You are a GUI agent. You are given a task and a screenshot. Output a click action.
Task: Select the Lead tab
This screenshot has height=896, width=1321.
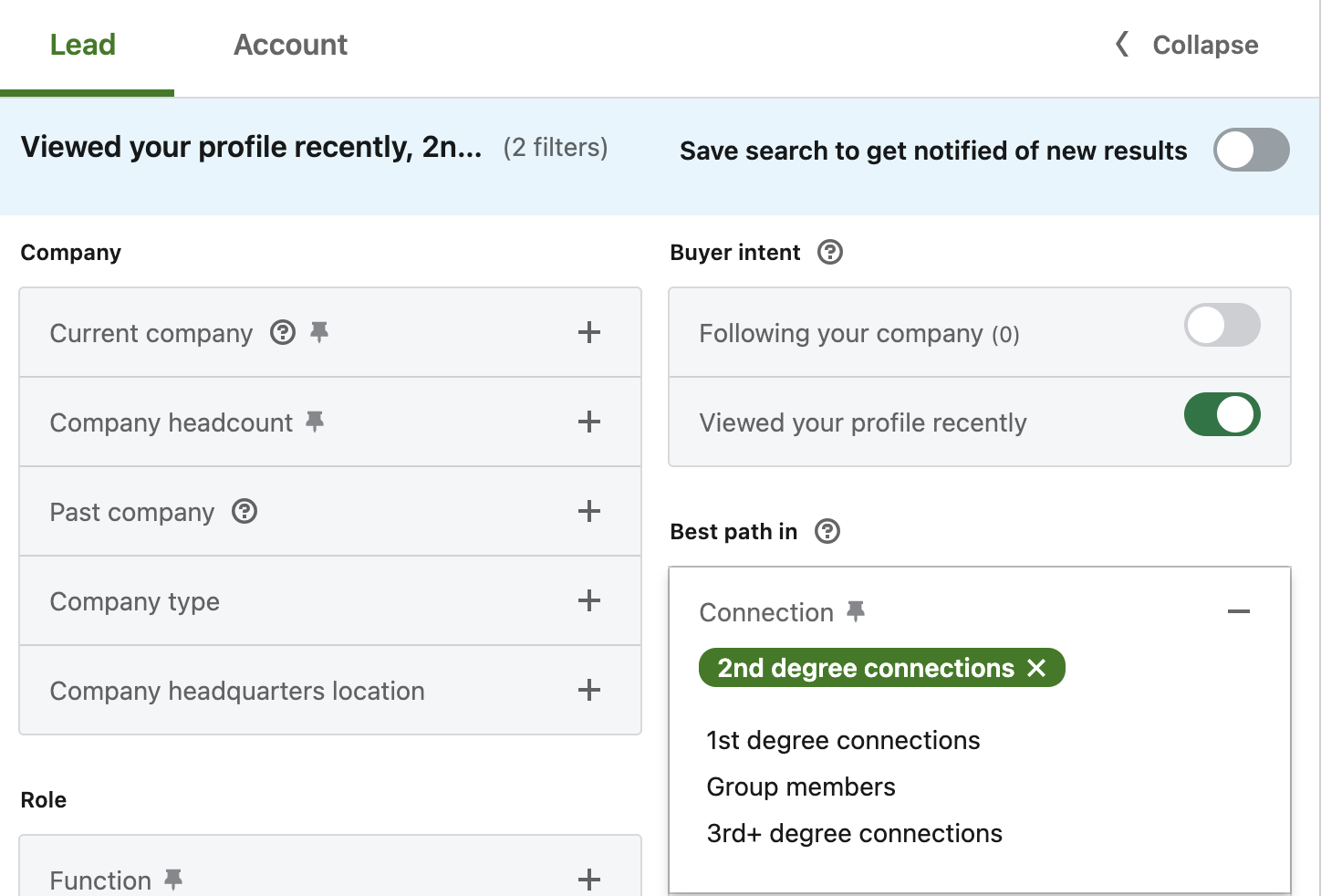(83, 45)
